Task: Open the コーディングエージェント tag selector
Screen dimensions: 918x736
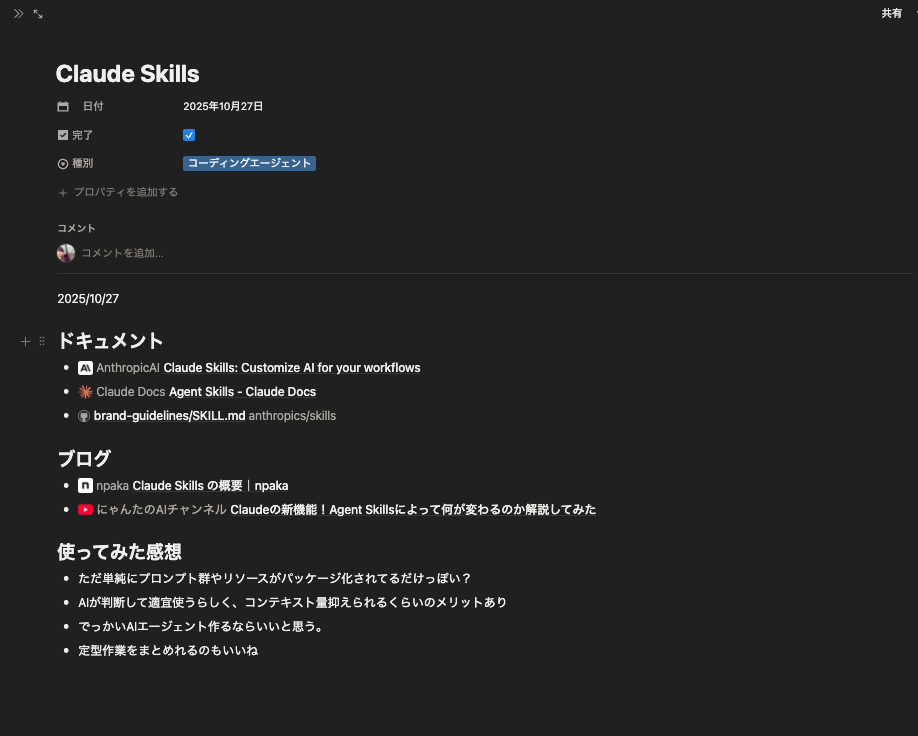Action: (x=249, y=163)
